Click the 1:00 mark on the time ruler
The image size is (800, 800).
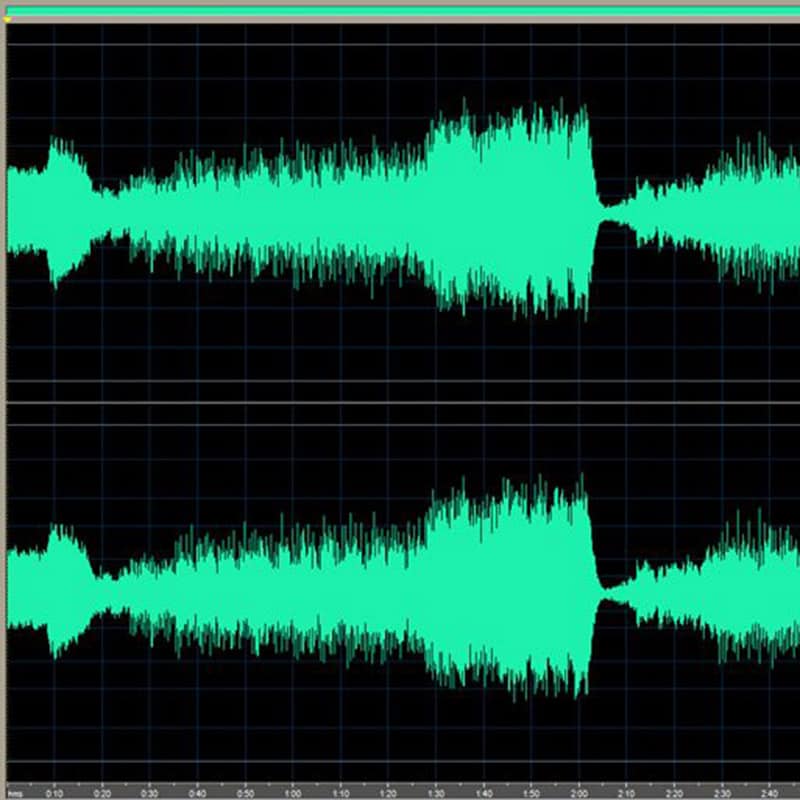click(x=293, y=794)
